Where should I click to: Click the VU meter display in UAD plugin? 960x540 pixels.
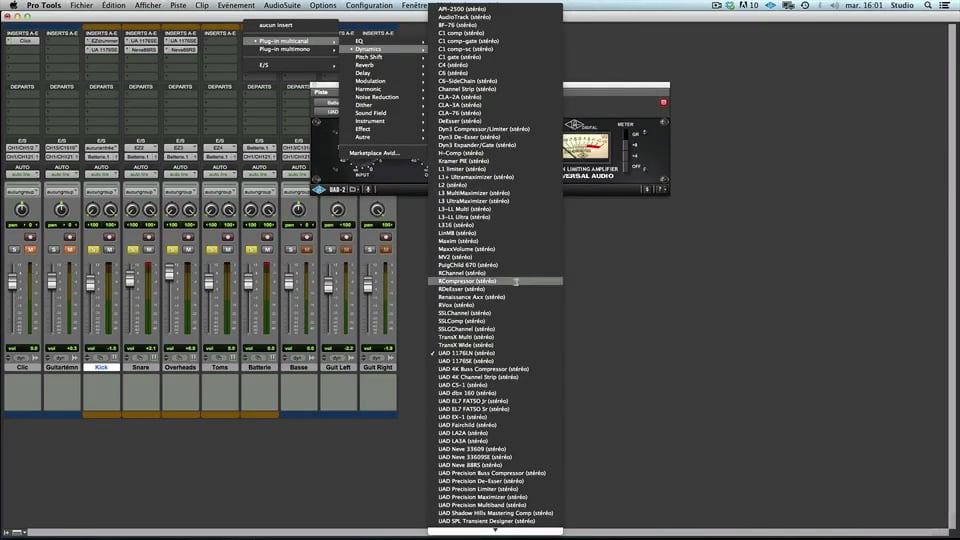586,146
